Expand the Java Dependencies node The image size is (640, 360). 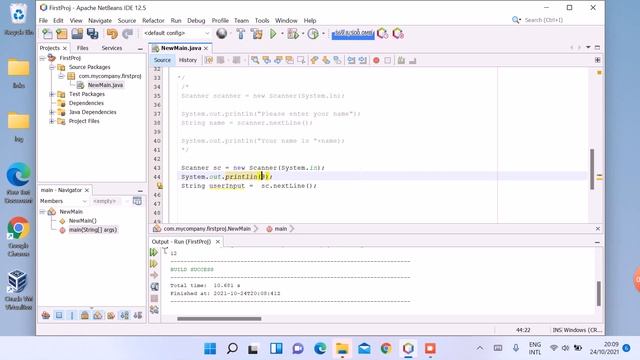(x=52, y=112)
